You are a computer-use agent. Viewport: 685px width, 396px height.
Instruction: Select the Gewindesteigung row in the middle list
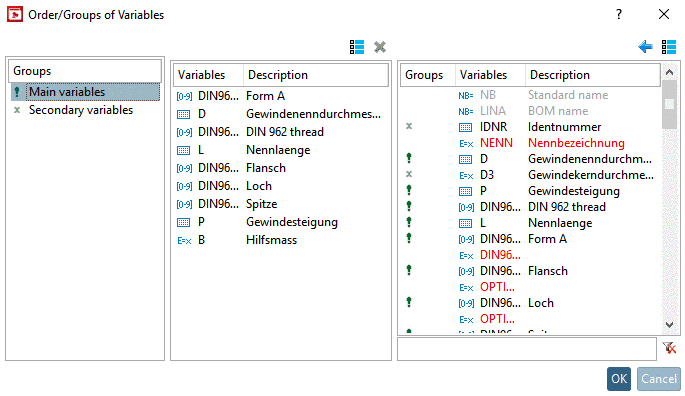tap(280, 222)
